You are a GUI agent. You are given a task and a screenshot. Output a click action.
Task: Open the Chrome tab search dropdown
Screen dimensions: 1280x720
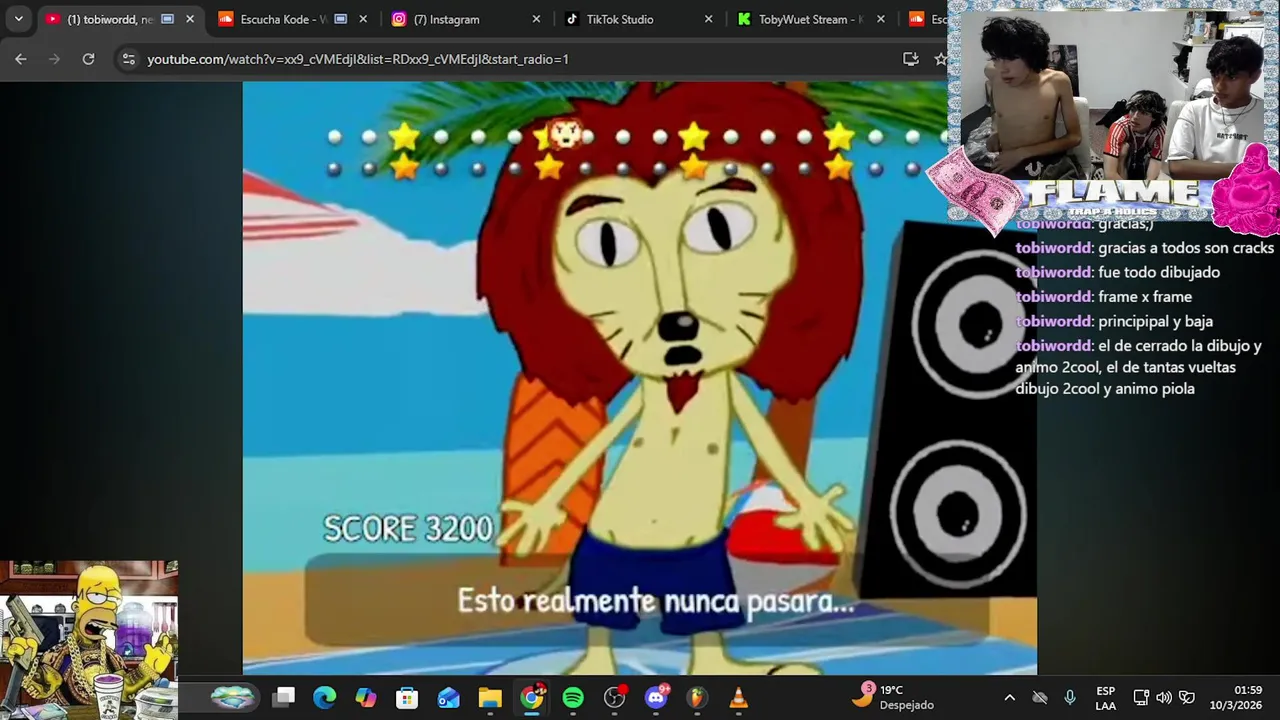click(18, 19)
